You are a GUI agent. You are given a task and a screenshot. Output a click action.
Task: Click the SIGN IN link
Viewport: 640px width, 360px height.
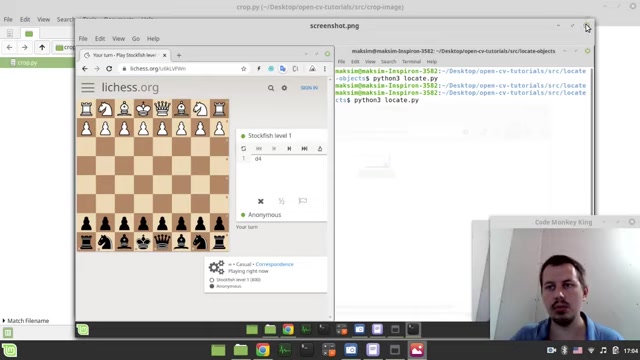coord(309,88)
